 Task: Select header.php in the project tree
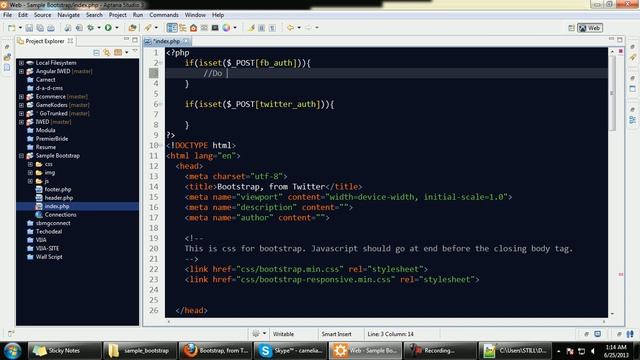pyautogui.click(x=59, y=198)
